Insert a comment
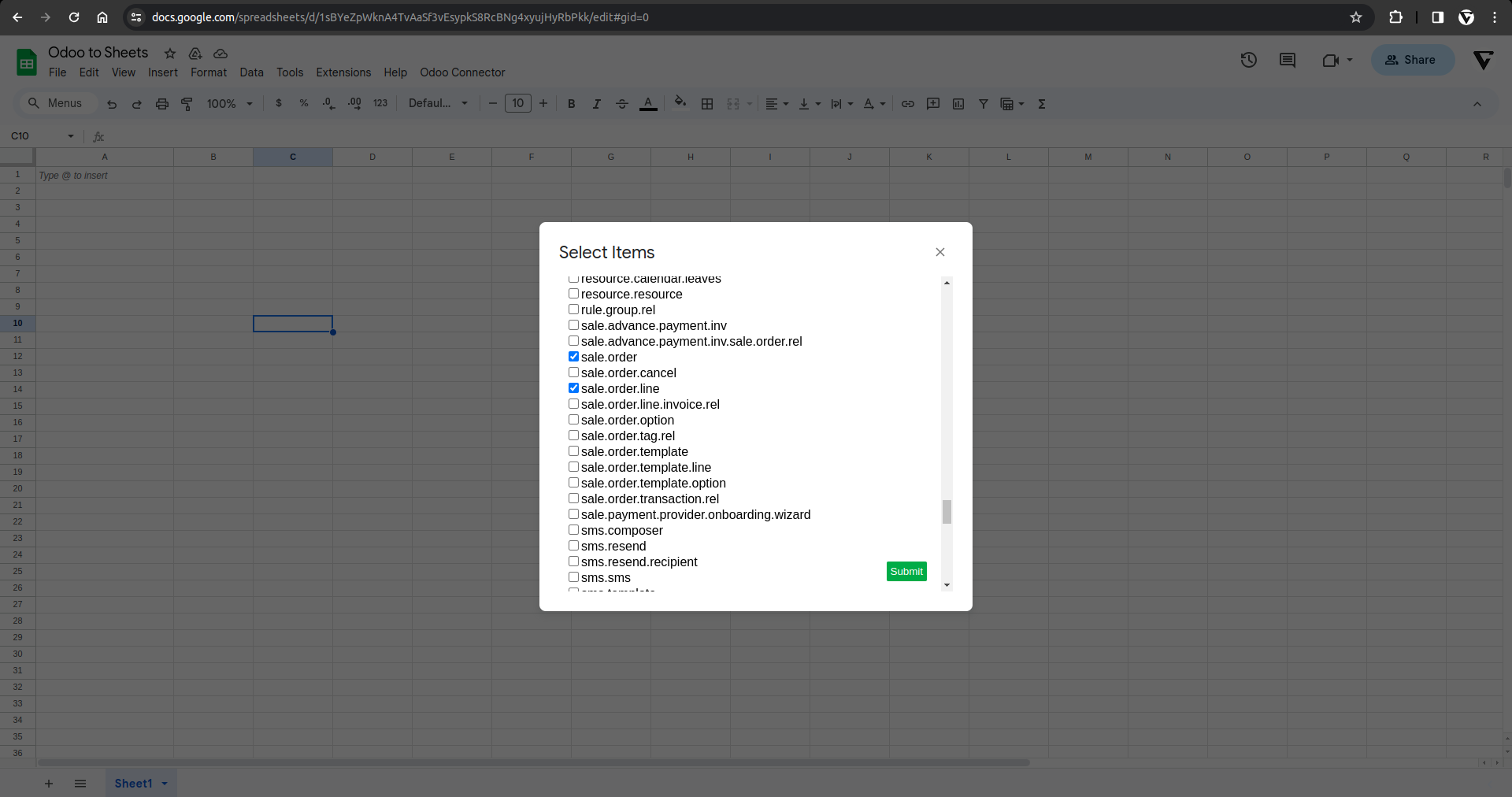Image resolution: width=1512 pixels, height=797 pixels. [933, 103]
